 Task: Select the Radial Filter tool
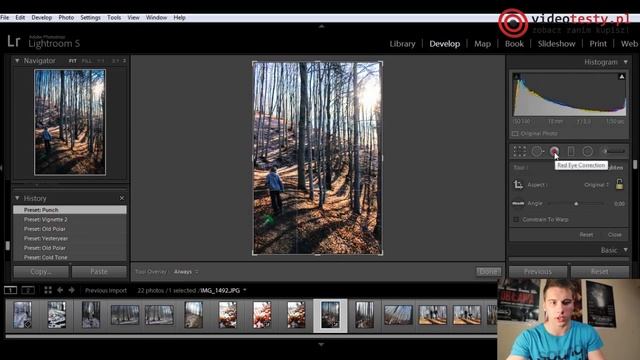[587, 151]
